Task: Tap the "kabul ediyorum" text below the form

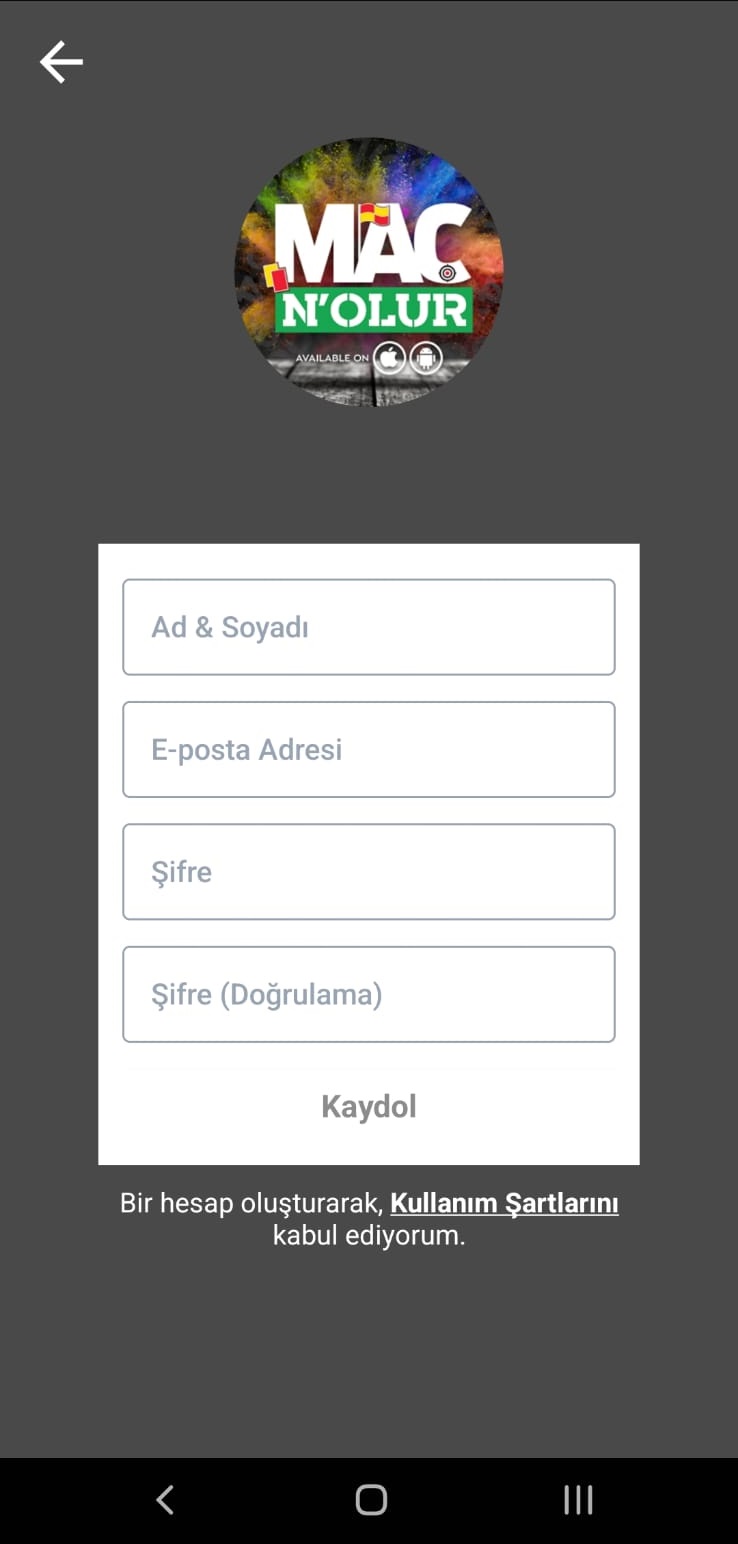Action: click(x=369, y=1236)
